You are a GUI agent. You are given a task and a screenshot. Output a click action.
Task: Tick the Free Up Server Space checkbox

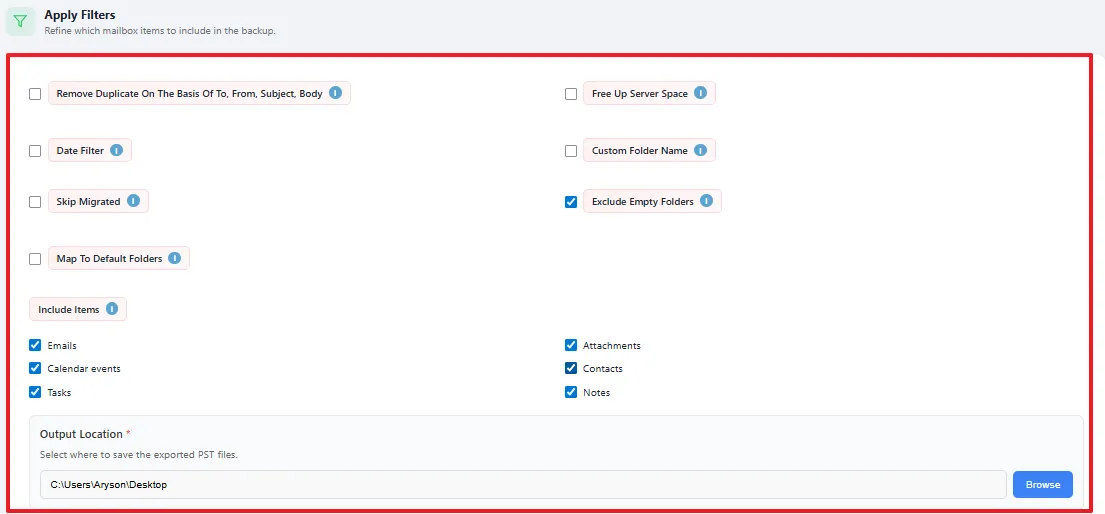[x=572, y=94]
